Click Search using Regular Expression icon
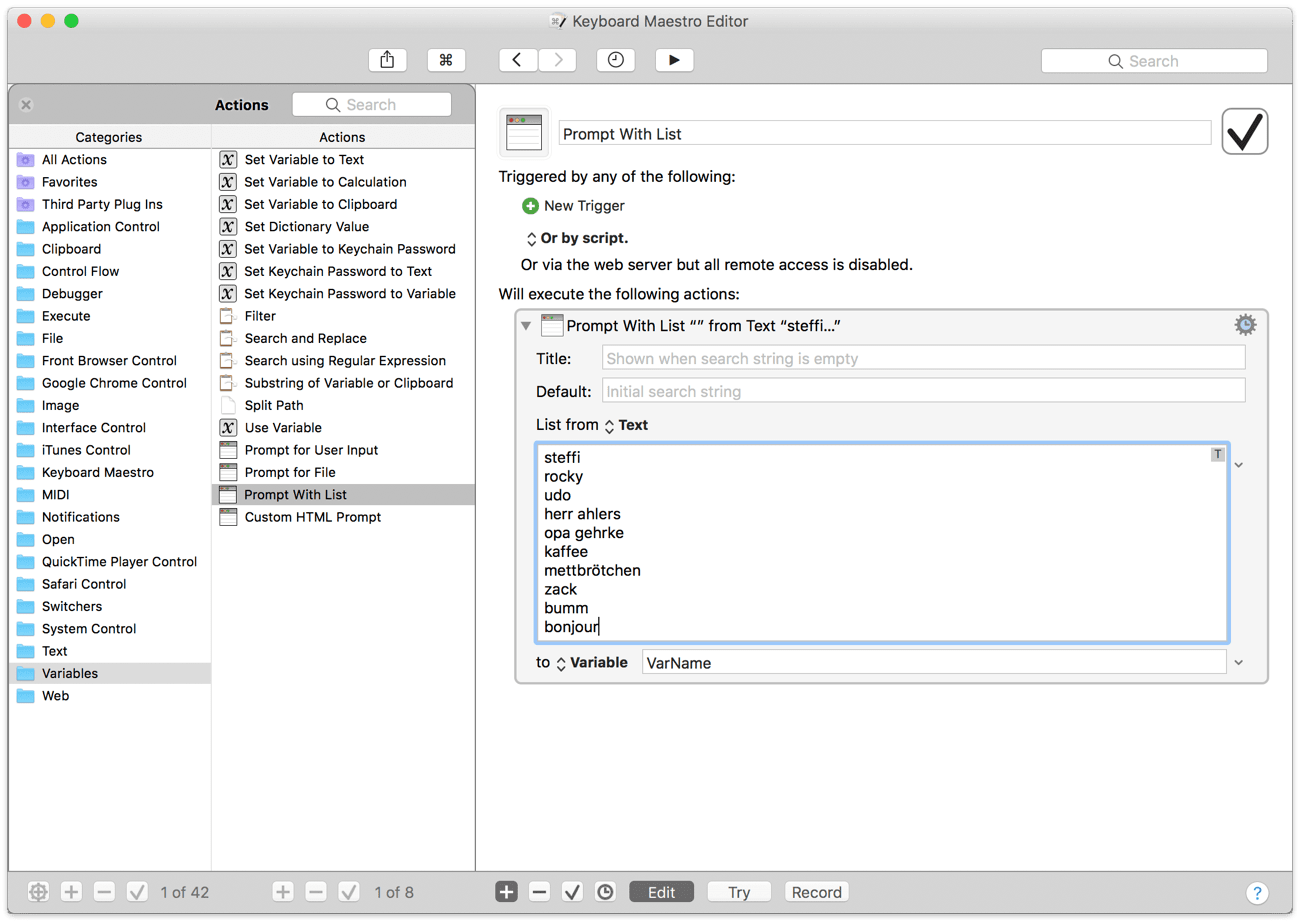The image size is (1300, 921). (227, 360)
